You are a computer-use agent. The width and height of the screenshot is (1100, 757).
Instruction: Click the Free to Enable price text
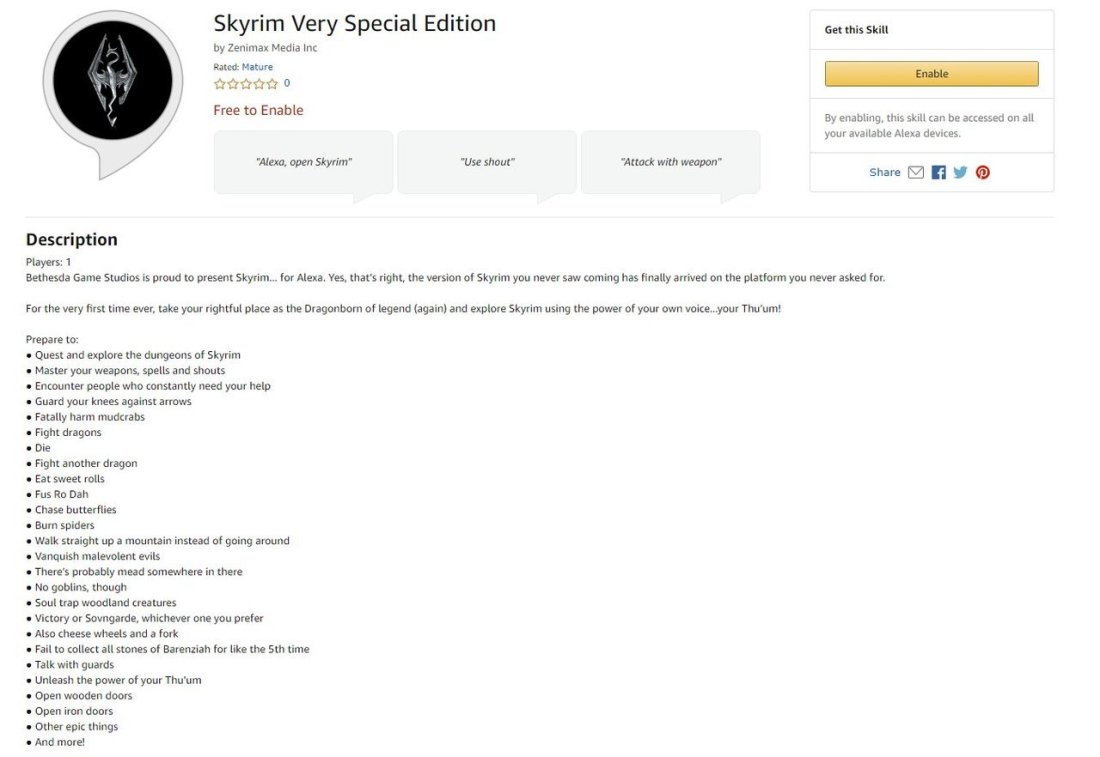coord(258,110)
